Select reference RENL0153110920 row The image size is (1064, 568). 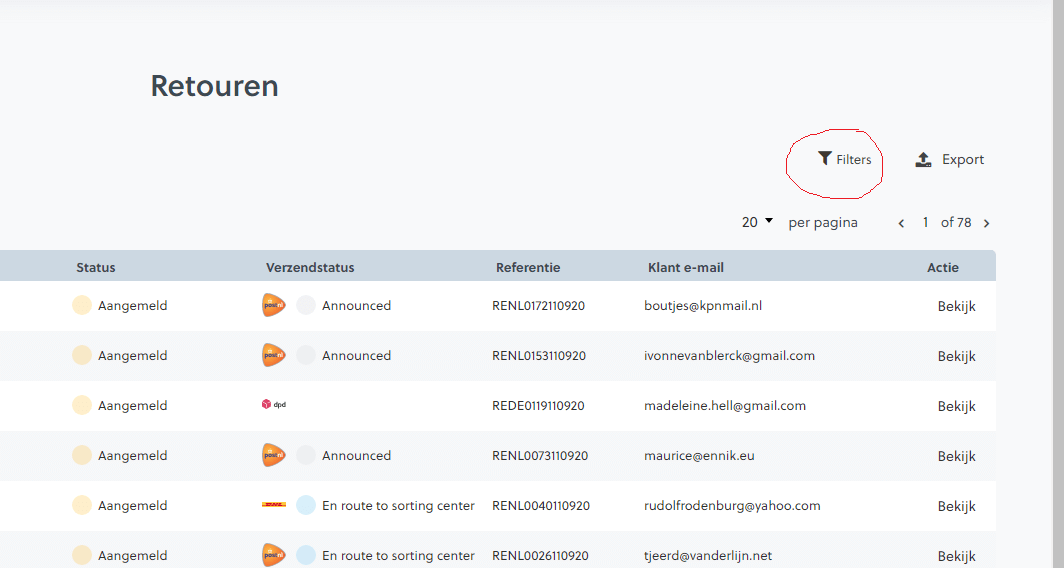tap(539, 356)
